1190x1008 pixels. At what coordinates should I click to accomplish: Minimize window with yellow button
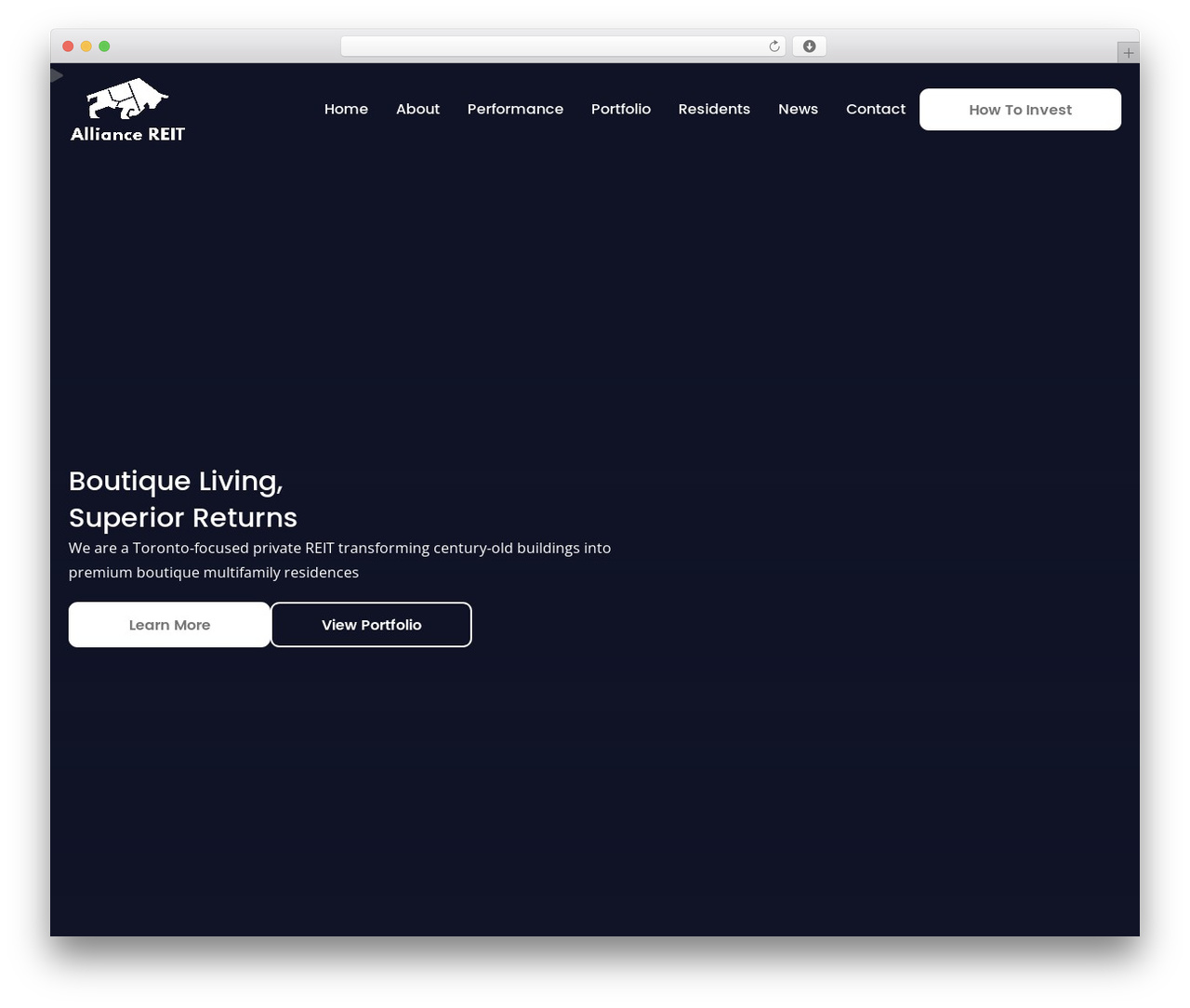86,46
